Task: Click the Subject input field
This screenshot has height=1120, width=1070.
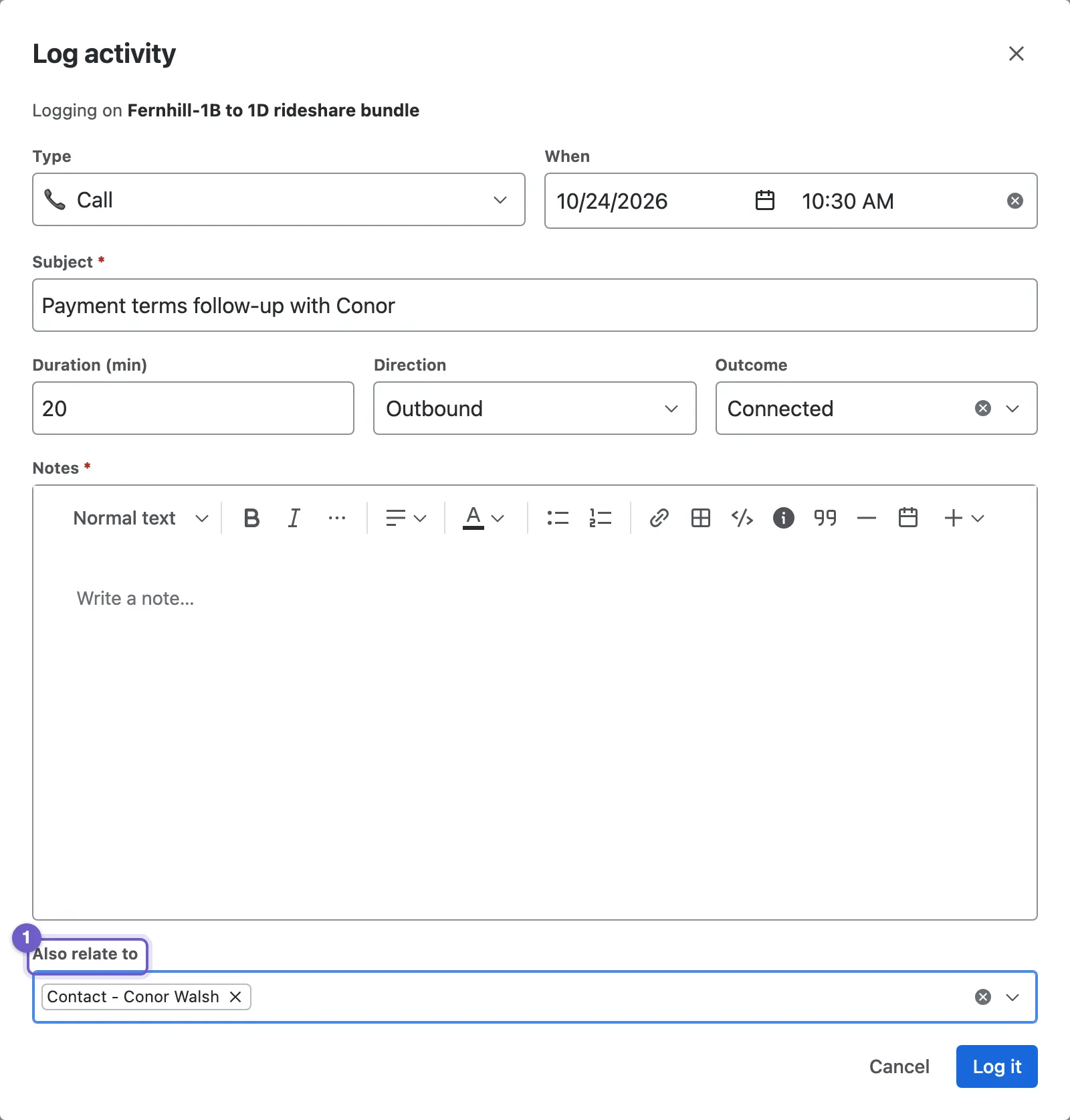Action: click(535, 305)
